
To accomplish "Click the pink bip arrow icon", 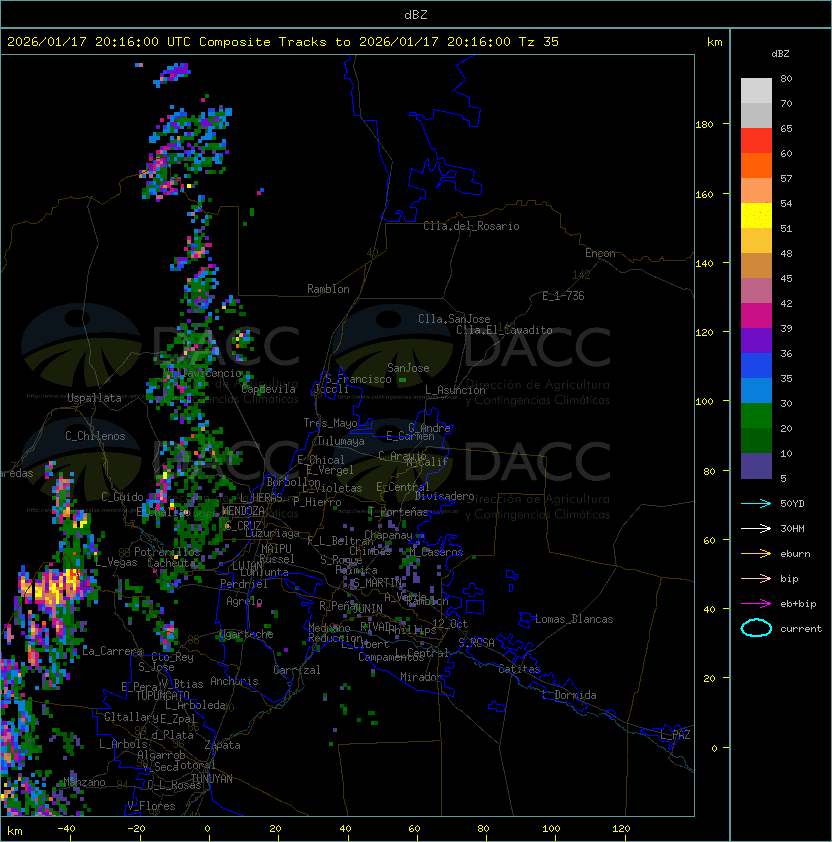I will pyautogui.click(x=756, y=578).
